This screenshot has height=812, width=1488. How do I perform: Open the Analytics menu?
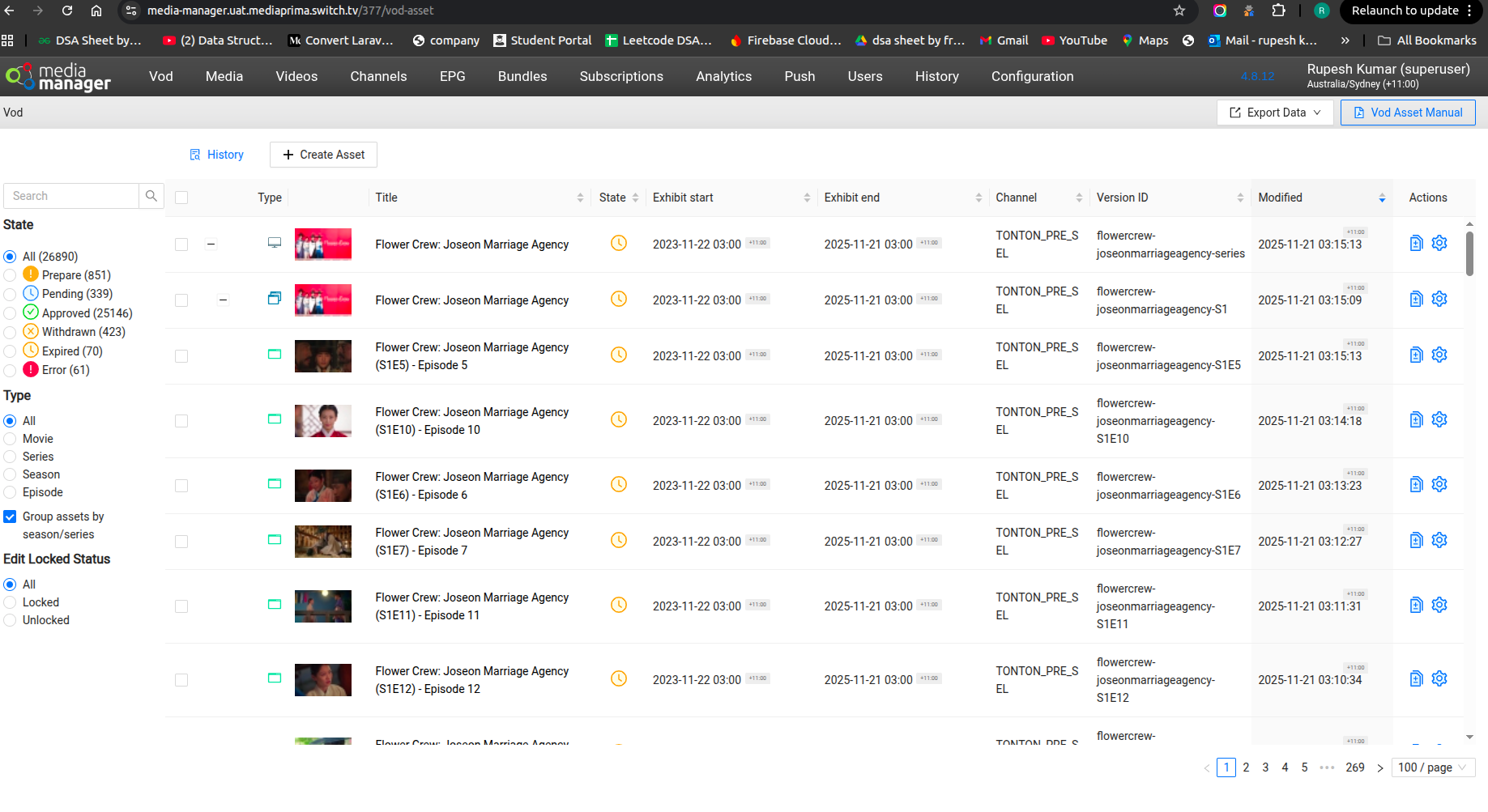click(723, 77)
